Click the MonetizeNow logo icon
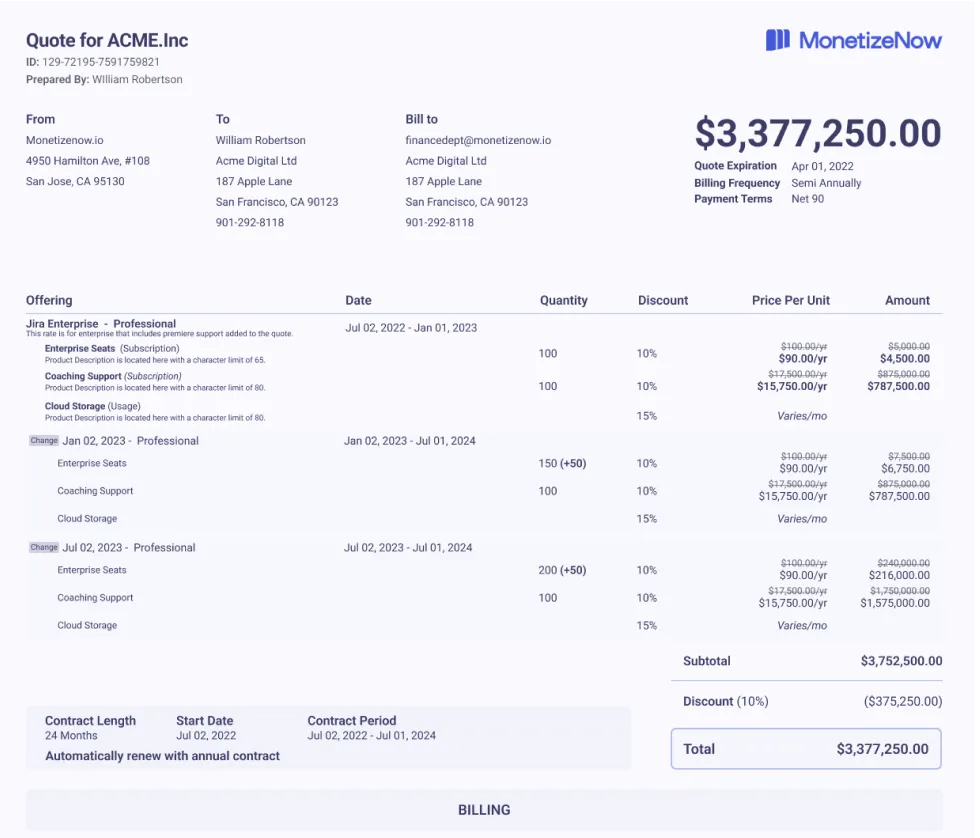 coord(778,40)
